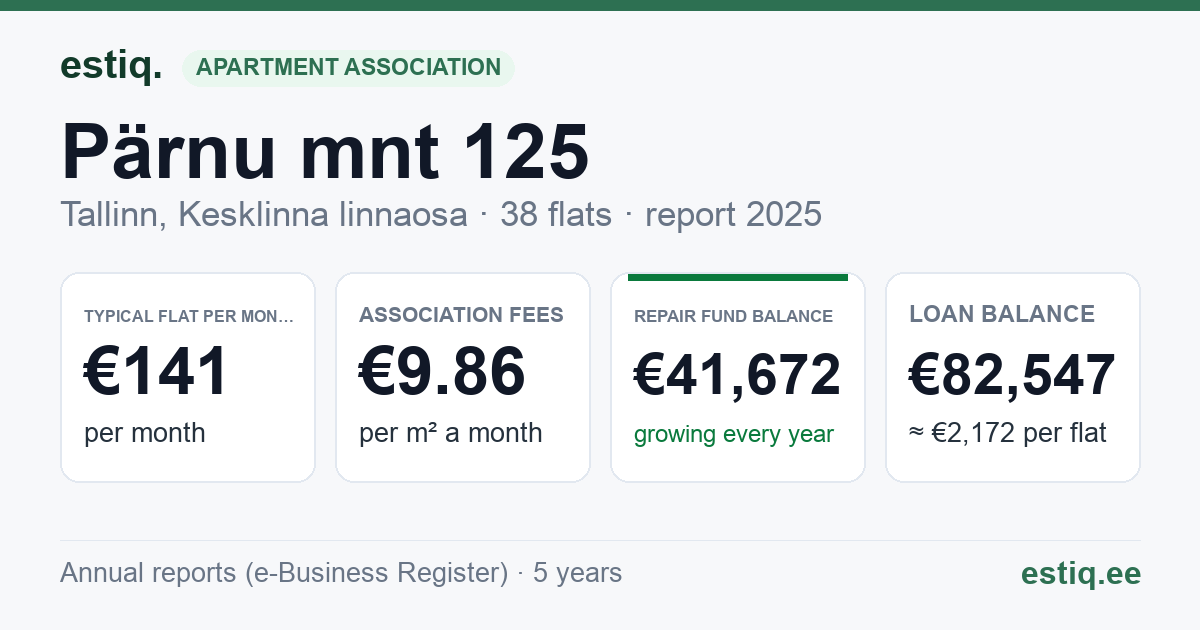Open the Association Fees card
The width and height of the screenshot is (1200, 630).
[x=463, y=378]
